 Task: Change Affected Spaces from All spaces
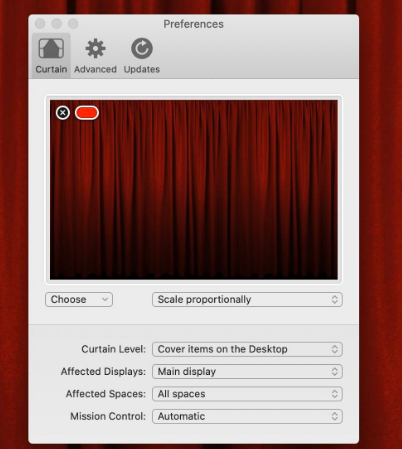coord(247,394)
